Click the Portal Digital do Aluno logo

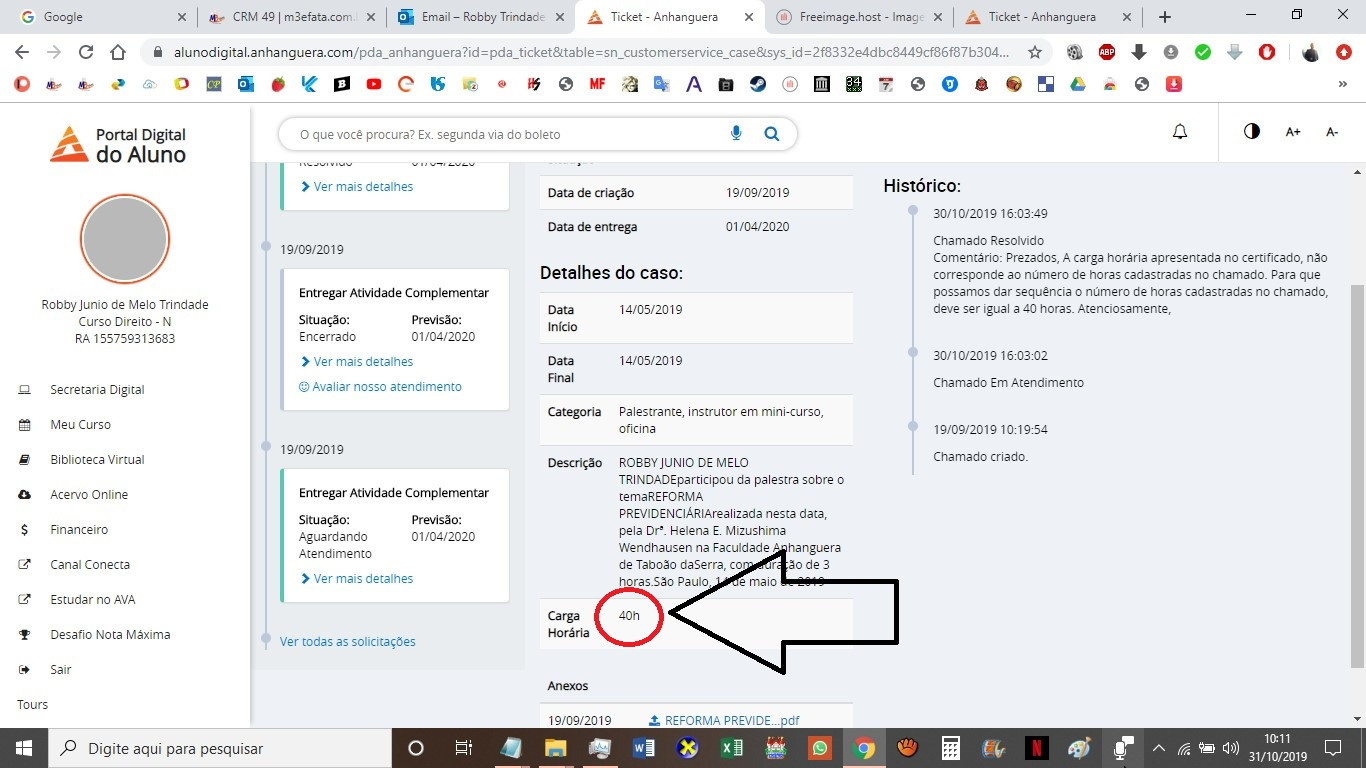pos(118,144)
